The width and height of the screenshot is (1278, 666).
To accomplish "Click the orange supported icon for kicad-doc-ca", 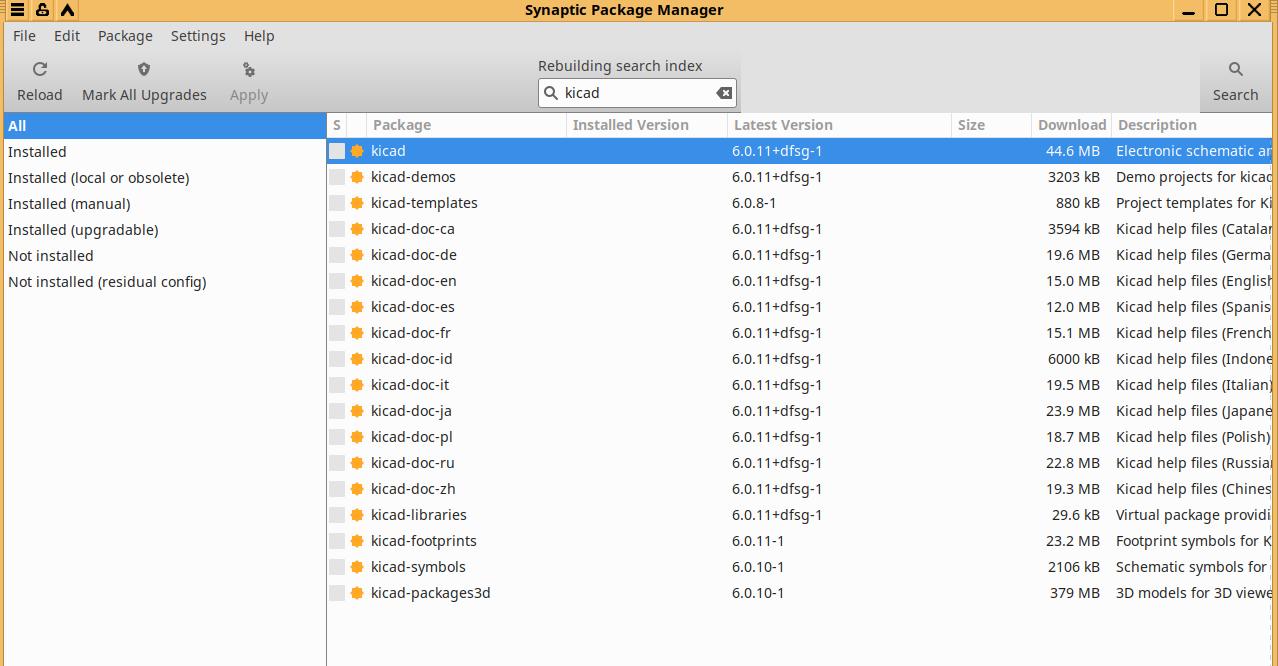I will 357,229.
